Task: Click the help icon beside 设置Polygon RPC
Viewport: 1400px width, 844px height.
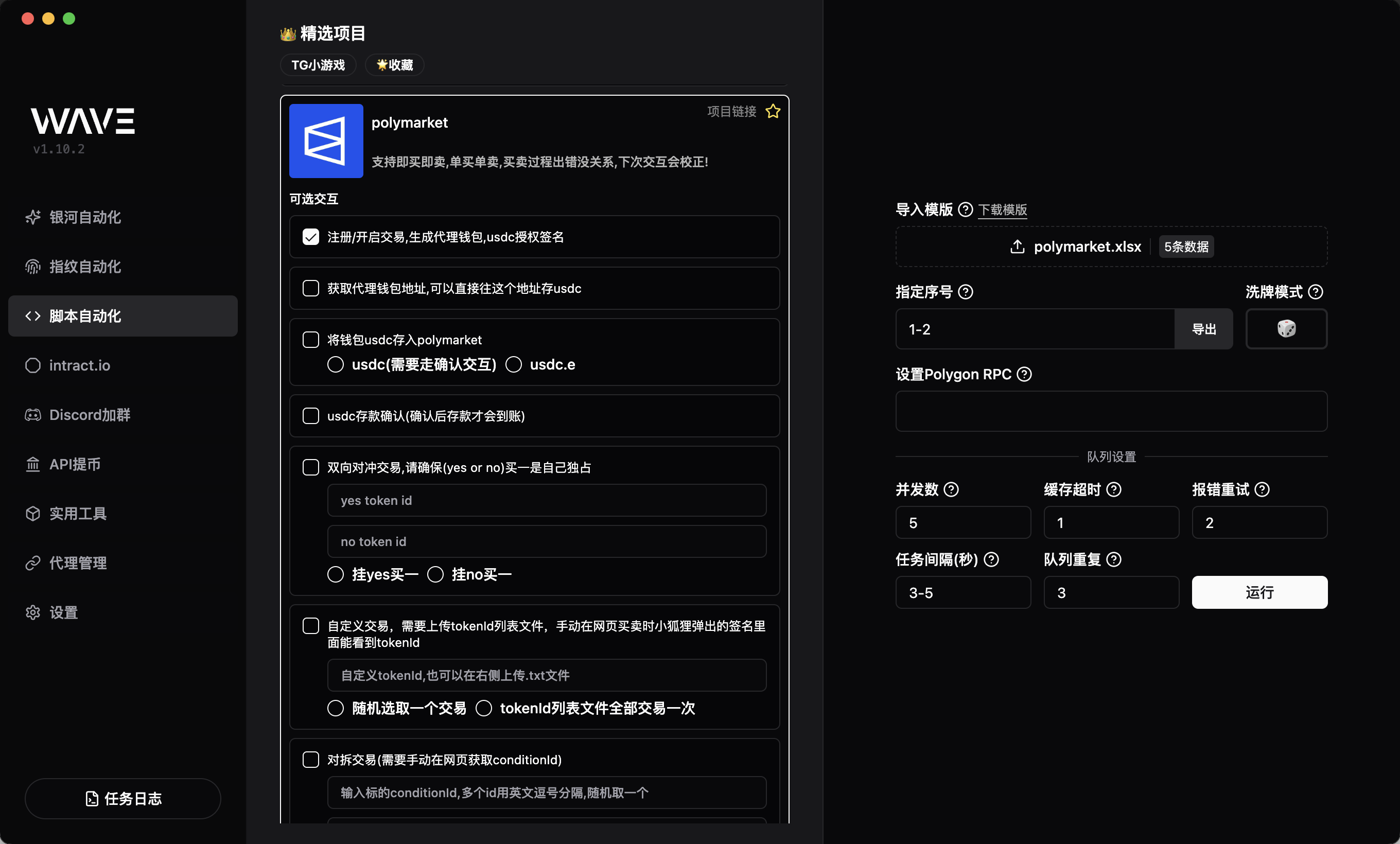Action: [1024, 374]
